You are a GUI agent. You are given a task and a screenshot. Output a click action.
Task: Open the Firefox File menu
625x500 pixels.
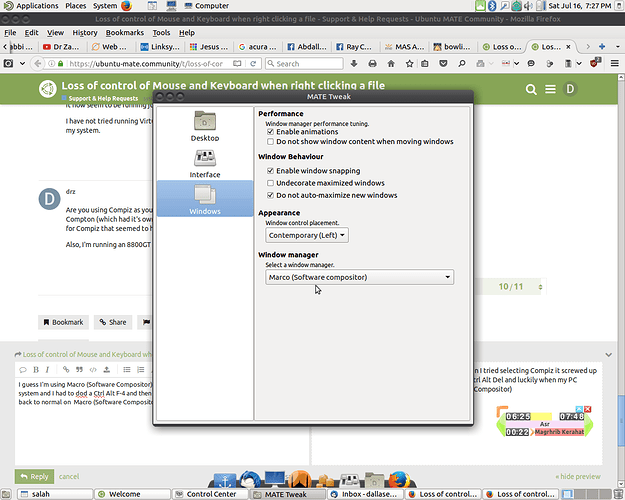pyautogui.click(x=10, y=33)
